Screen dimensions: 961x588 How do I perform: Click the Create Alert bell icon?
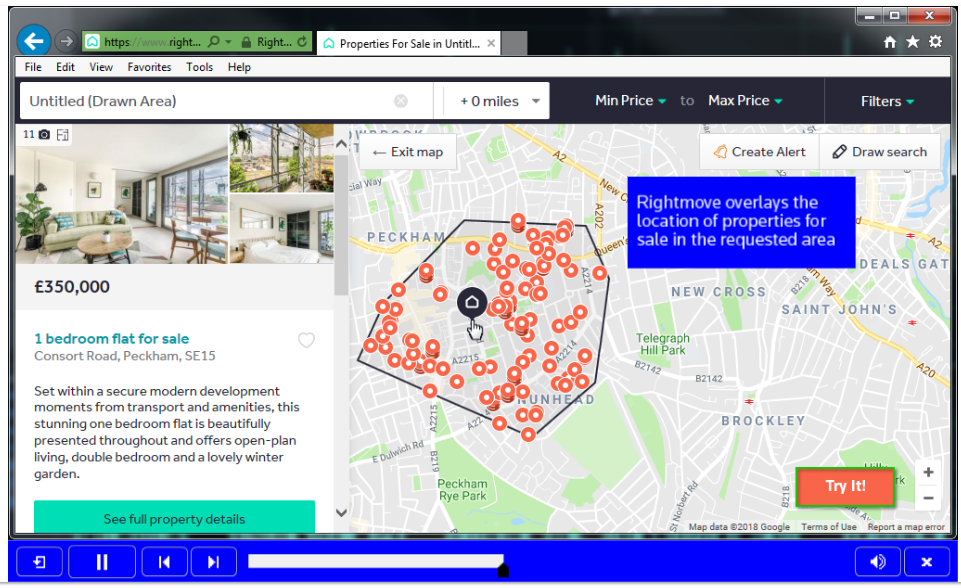[x=722, y=152]
